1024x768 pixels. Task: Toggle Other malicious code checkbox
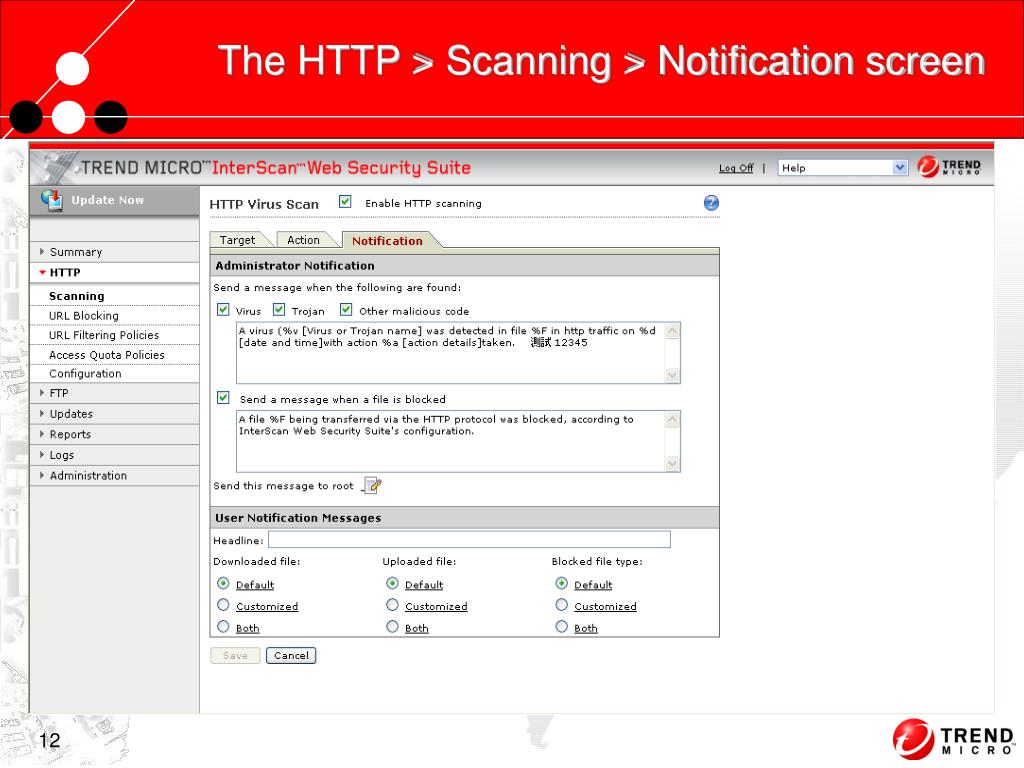346,310
